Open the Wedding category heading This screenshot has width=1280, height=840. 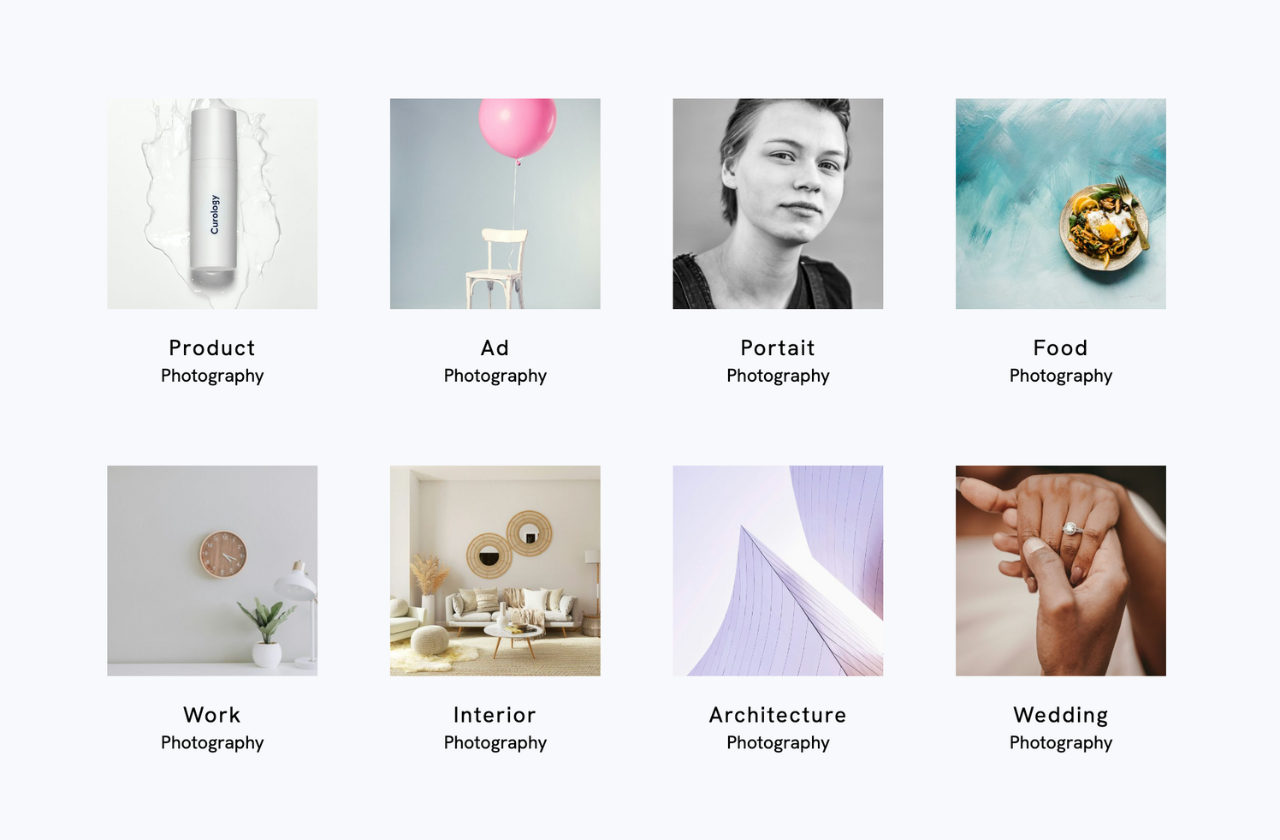pos(1061,716)
